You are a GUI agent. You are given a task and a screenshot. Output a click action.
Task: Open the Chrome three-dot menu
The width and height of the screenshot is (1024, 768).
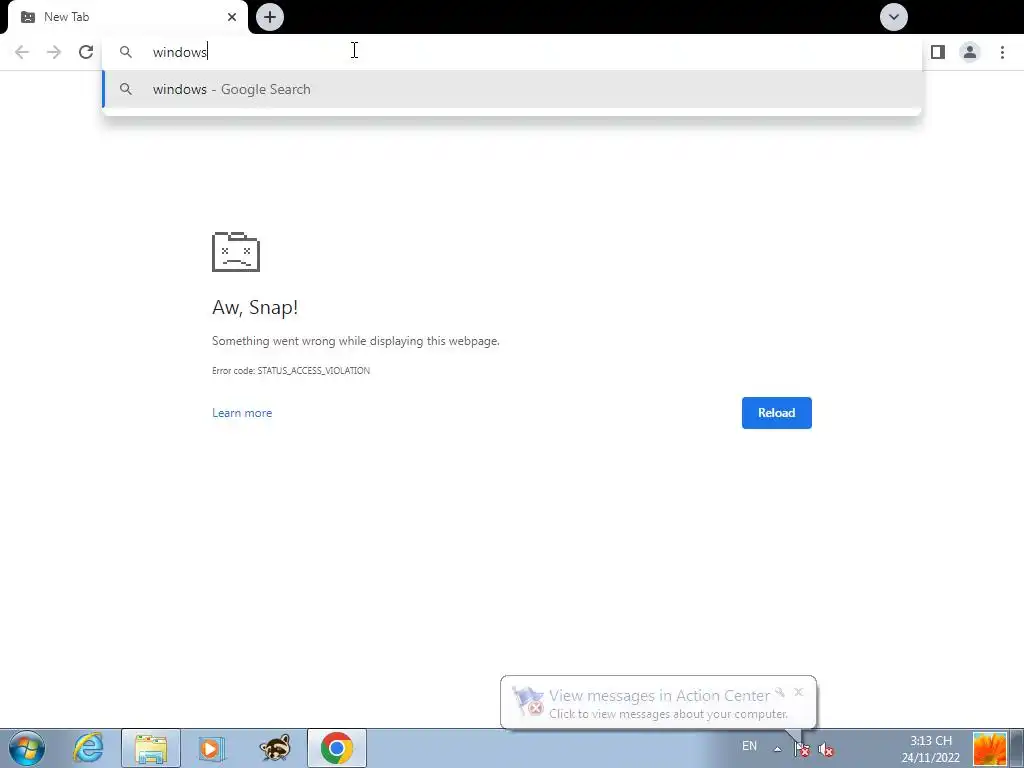(1002, 52)
